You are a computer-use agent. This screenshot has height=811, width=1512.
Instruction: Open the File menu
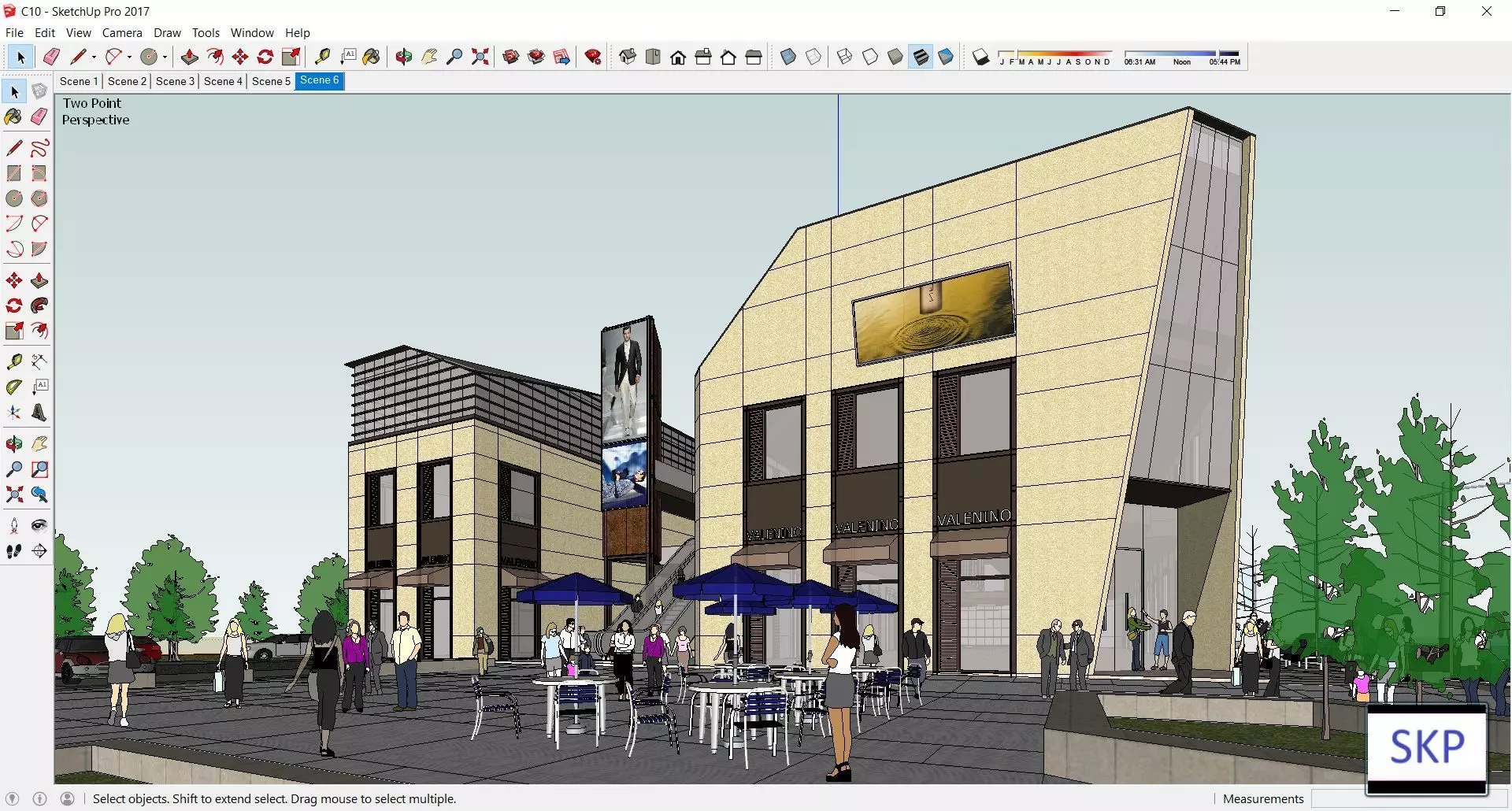coord(14,32)
